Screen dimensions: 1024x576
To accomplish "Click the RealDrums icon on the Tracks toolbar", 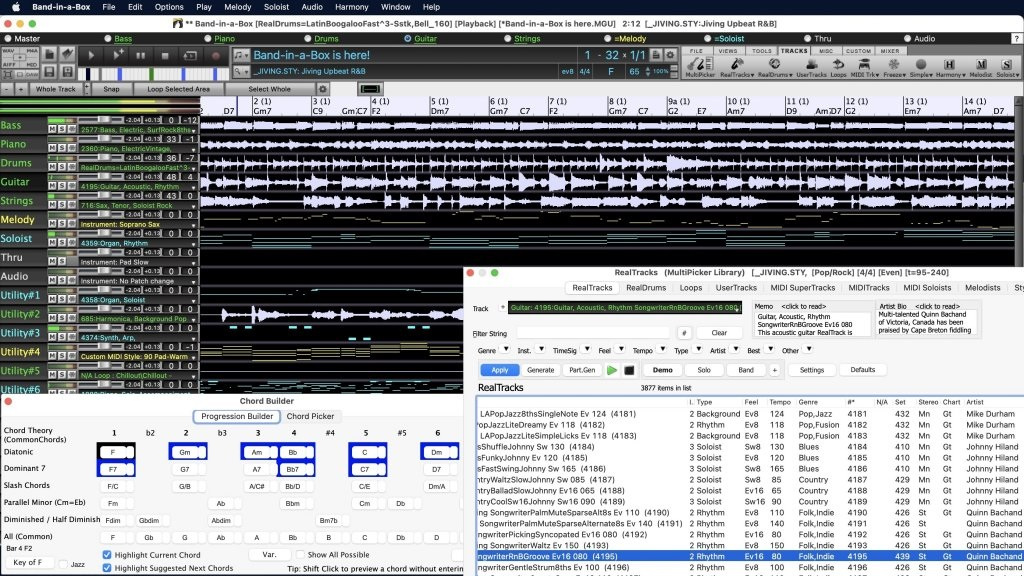I will [x=773, y=65].
